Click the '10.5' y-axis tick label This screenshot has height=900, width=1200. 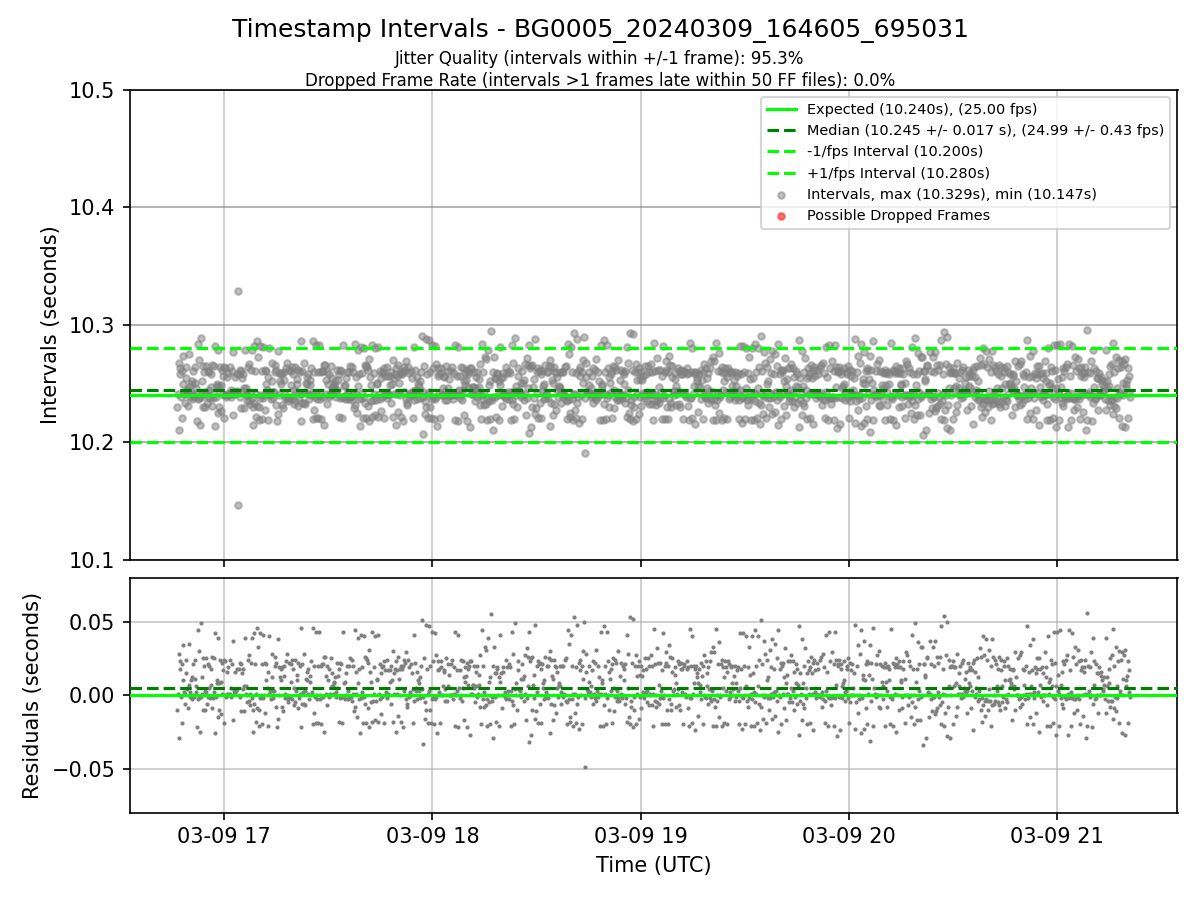point(93,90)
